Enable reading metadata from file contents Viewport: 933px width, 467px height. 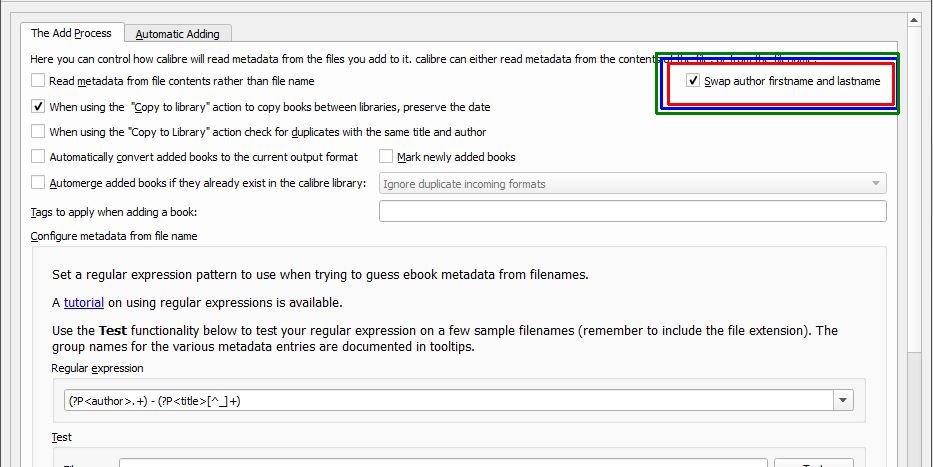38,81
